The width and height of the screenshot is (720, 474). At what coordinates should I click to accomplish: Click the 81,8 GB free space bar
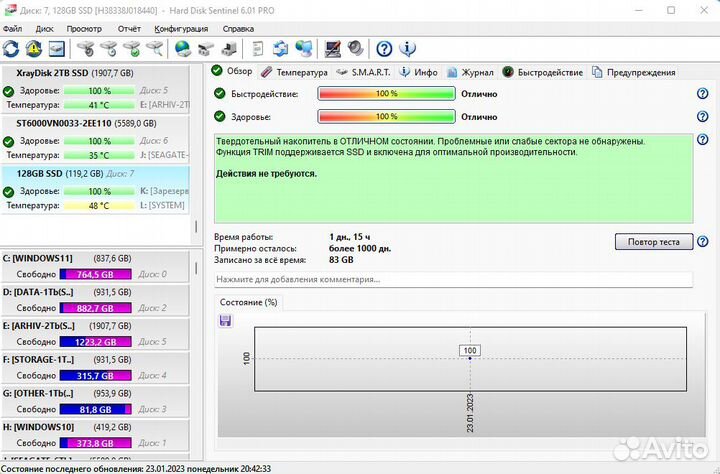point(96,409)
